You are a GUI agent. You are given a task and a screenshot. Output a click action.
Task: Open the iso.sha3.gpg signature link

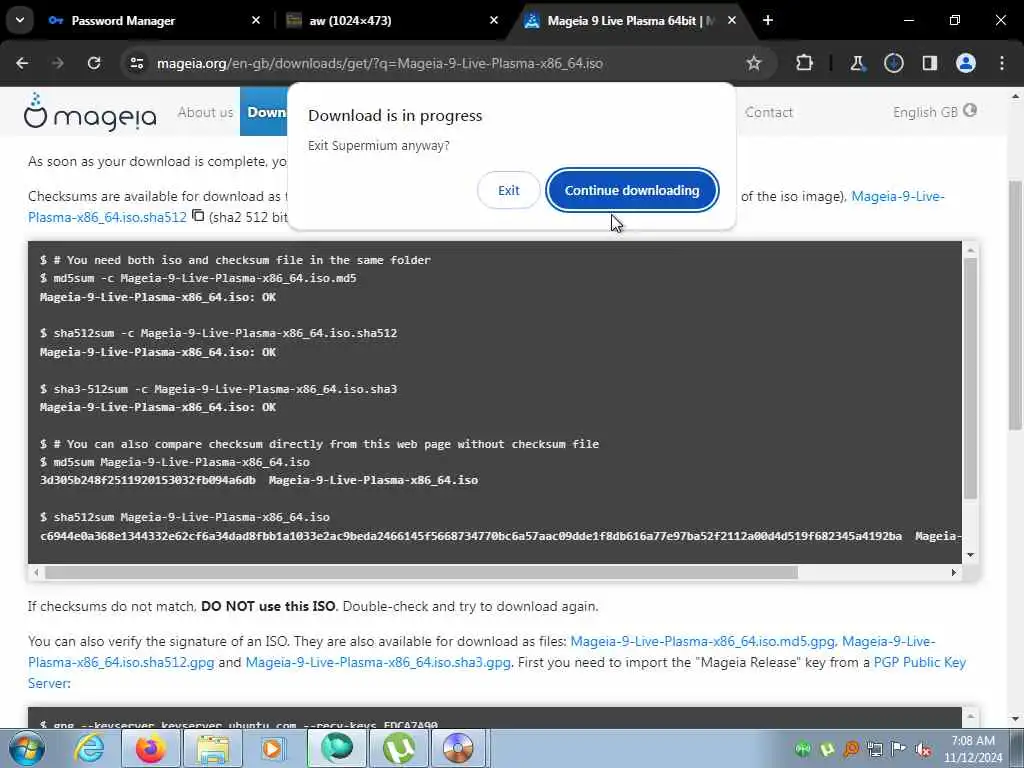(x=378, y=662)
